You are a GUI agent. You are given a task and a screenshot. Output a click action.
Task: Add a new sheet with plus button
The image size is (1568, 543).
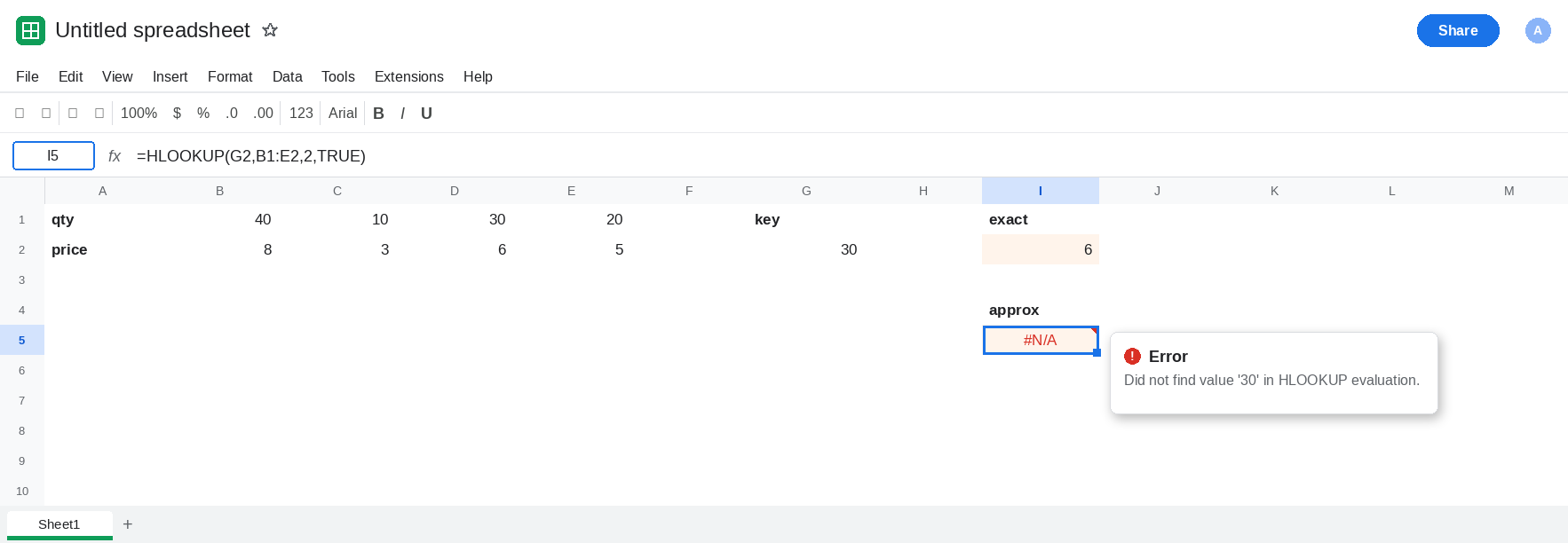click(x=128, y=524)
